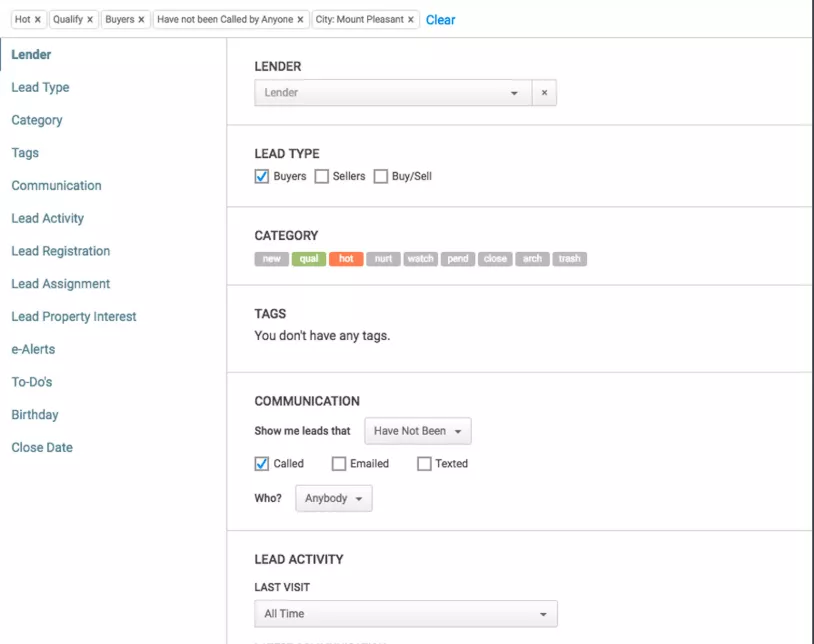Uncheck the Buyers lead type checkbox
The height and width of the screenshot is (644, 814).
[x=262, y=177]
